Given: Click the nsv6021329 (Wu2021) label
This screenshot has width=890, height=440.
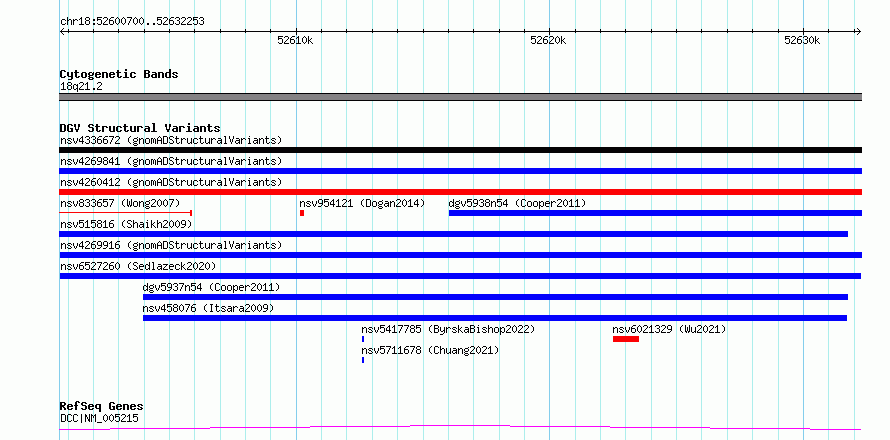Looking at the screenshot, I should (669, 329).
